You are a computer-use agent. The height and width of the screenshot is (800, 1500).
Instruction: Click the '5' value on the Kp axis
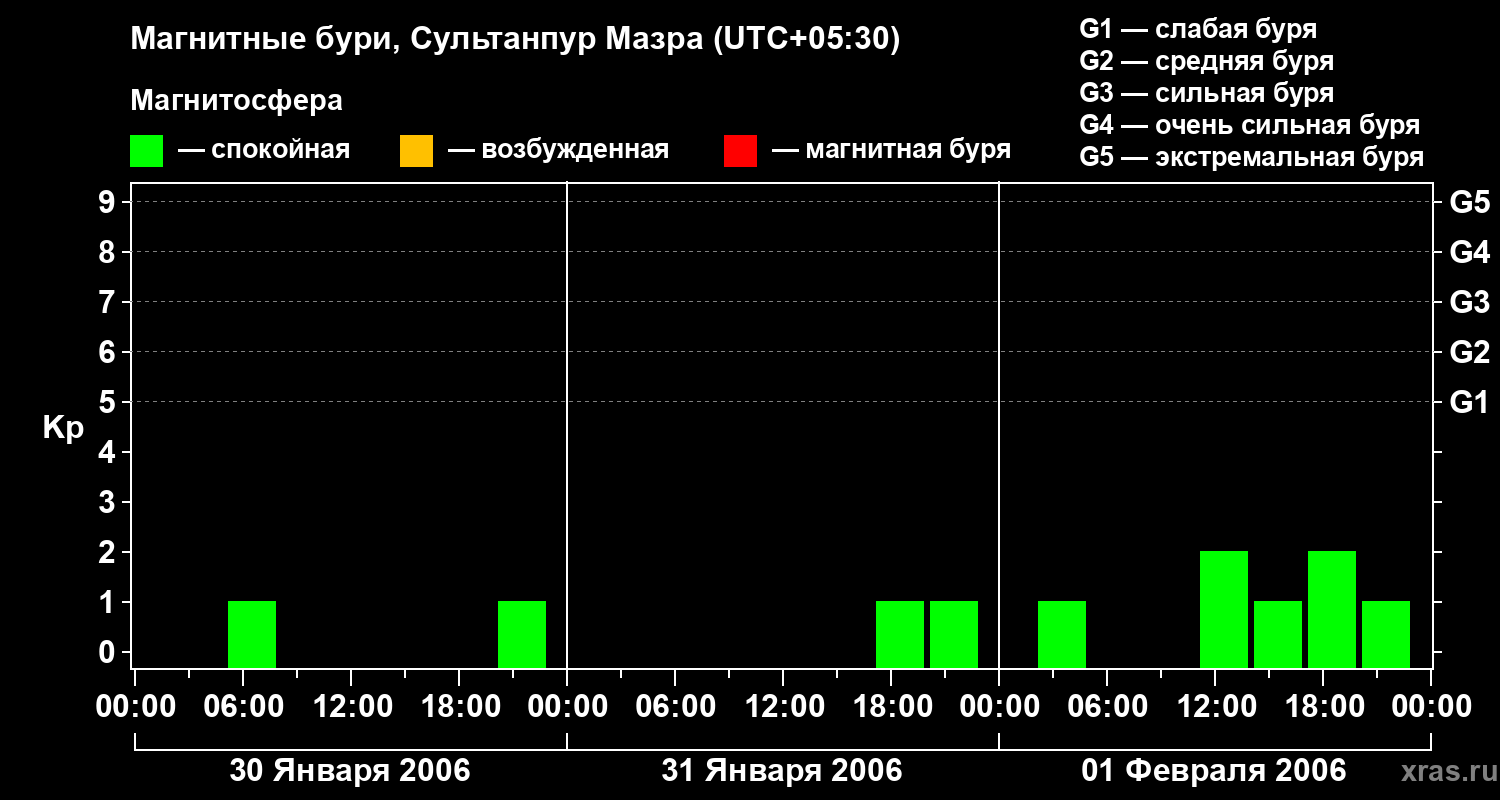pyautogui.click(x=108, y=402)
